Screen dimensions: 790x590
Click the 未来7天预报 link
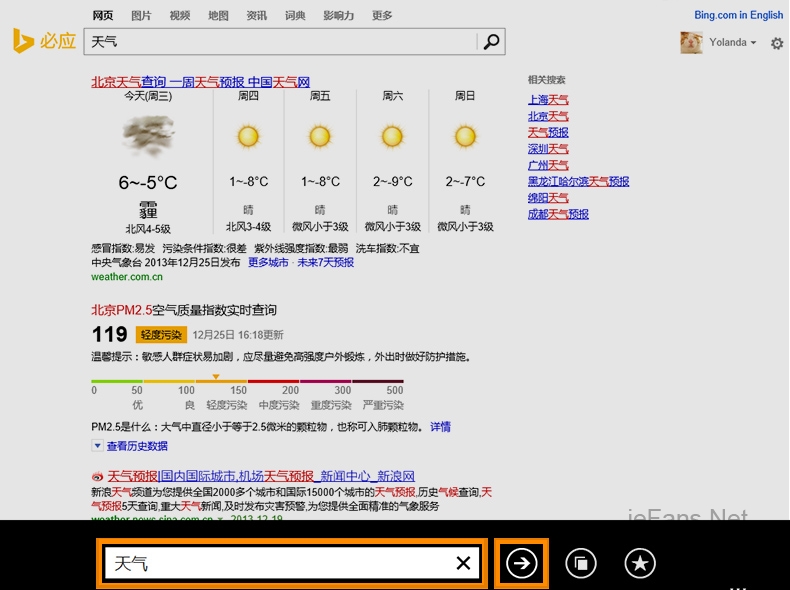325,263
